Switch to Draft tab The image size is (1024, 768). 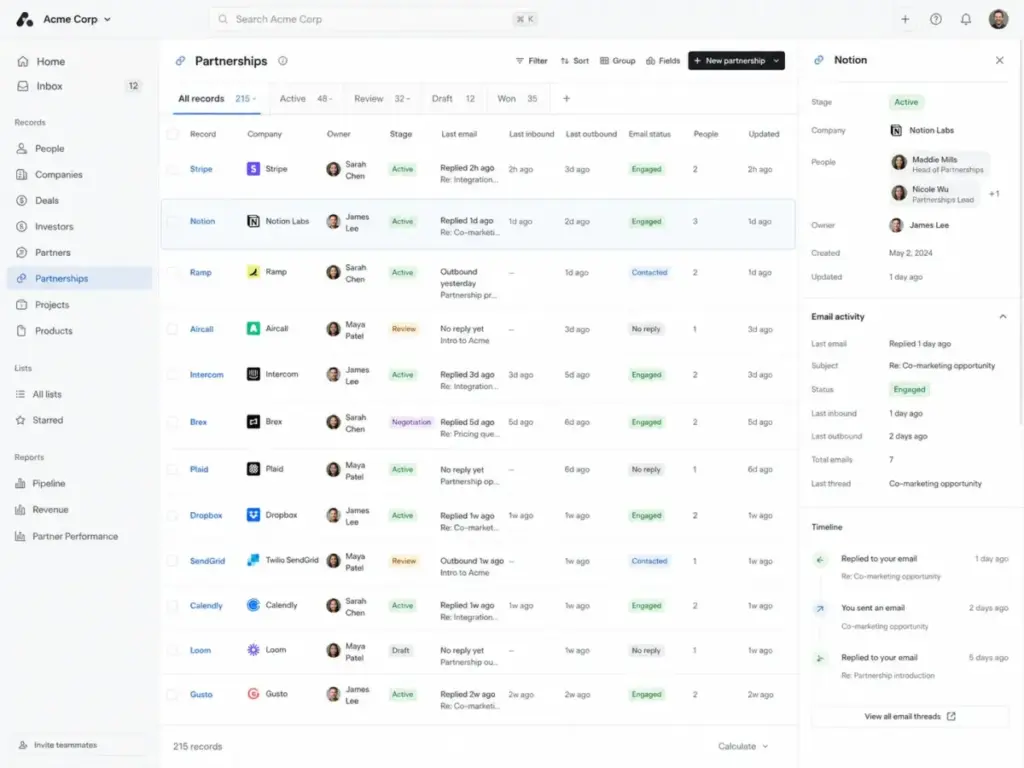[x=453, y=99]
